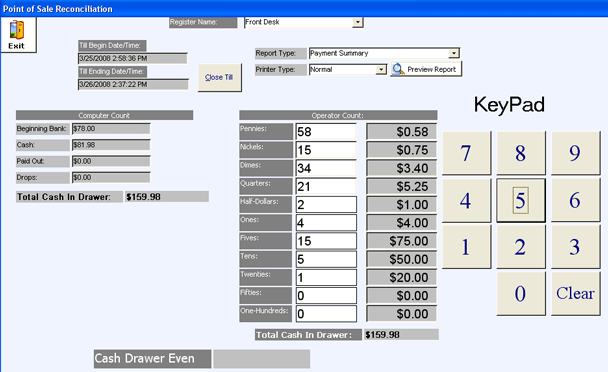Click the Fives $75.00 amount

(x=401, y=241)
